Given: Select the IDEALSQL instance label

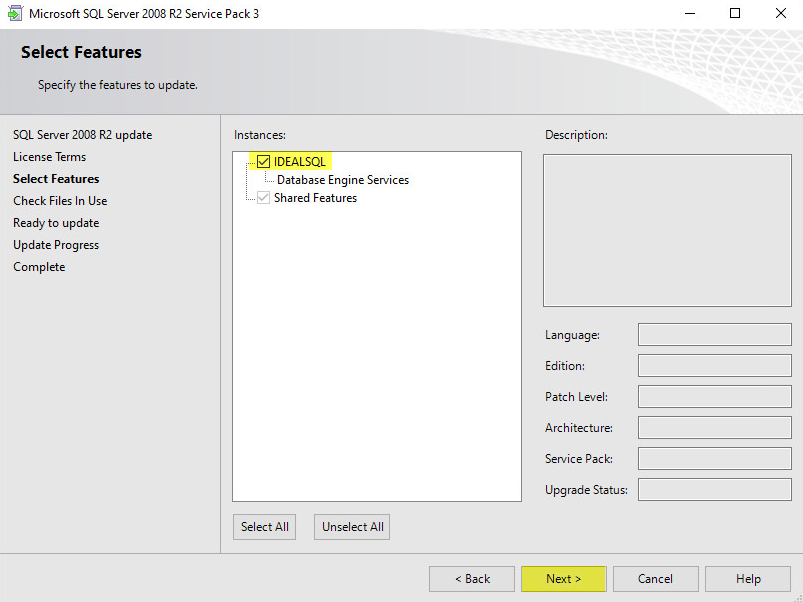Looking at the screenshot, I should point(300,162).
